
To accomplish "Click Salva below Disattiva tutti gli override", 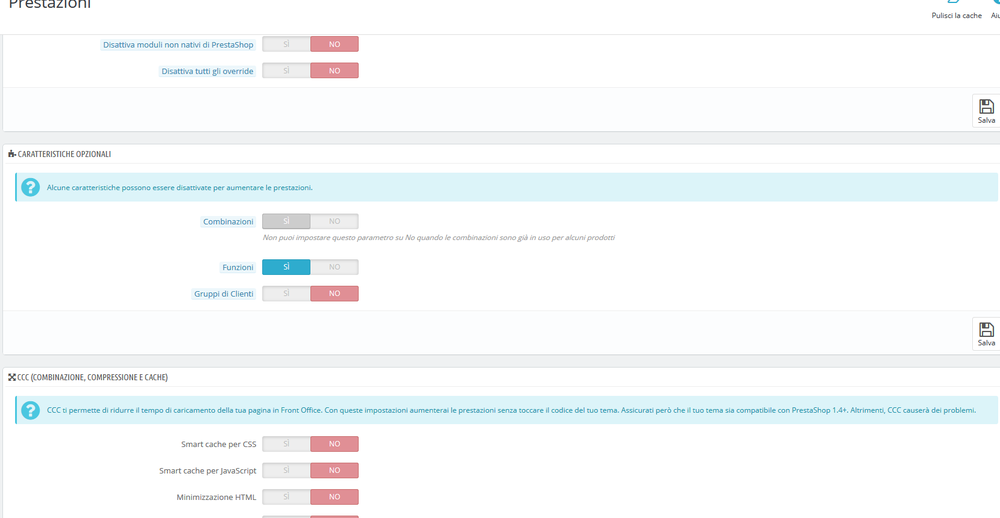I will [x=986, y=111].
